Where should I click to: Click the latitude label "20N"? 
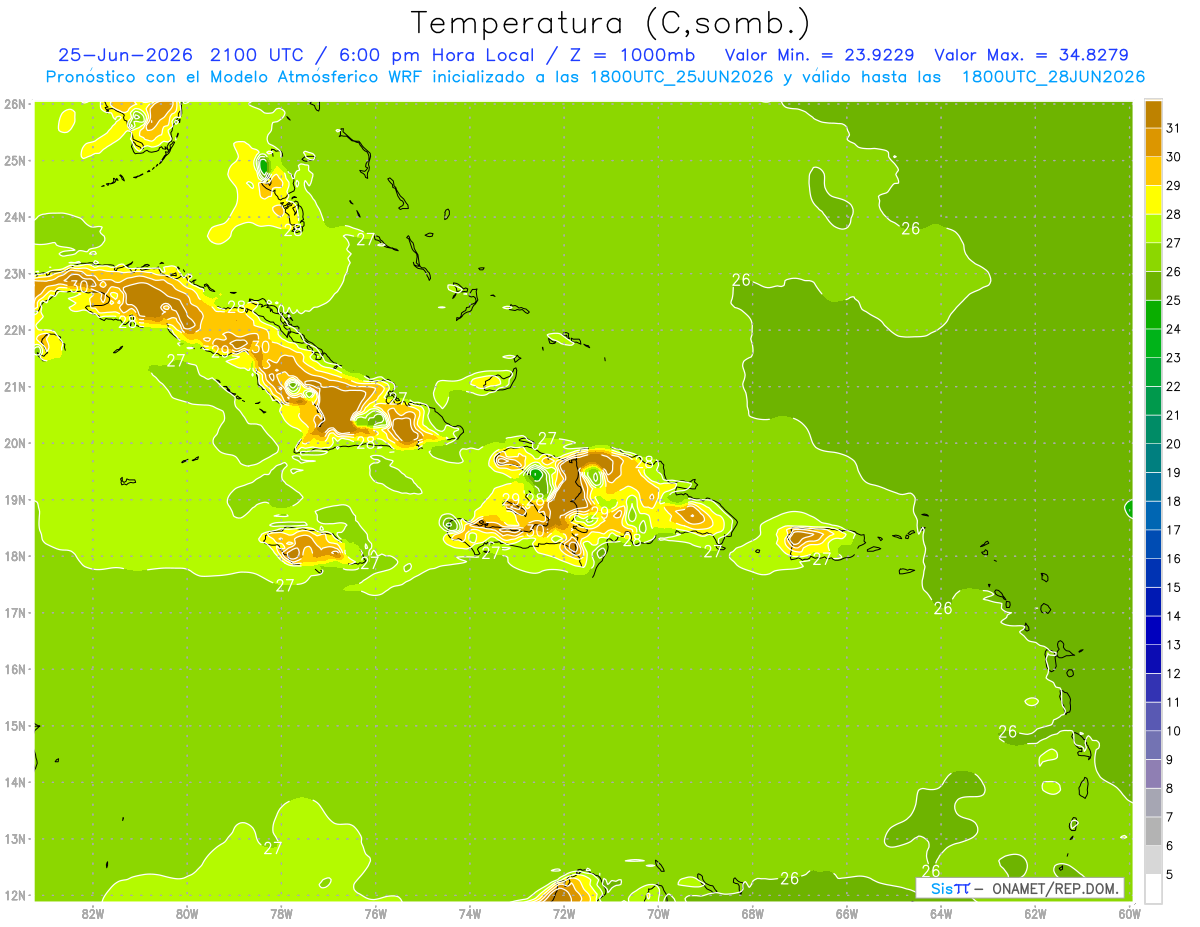coord(15,443)
